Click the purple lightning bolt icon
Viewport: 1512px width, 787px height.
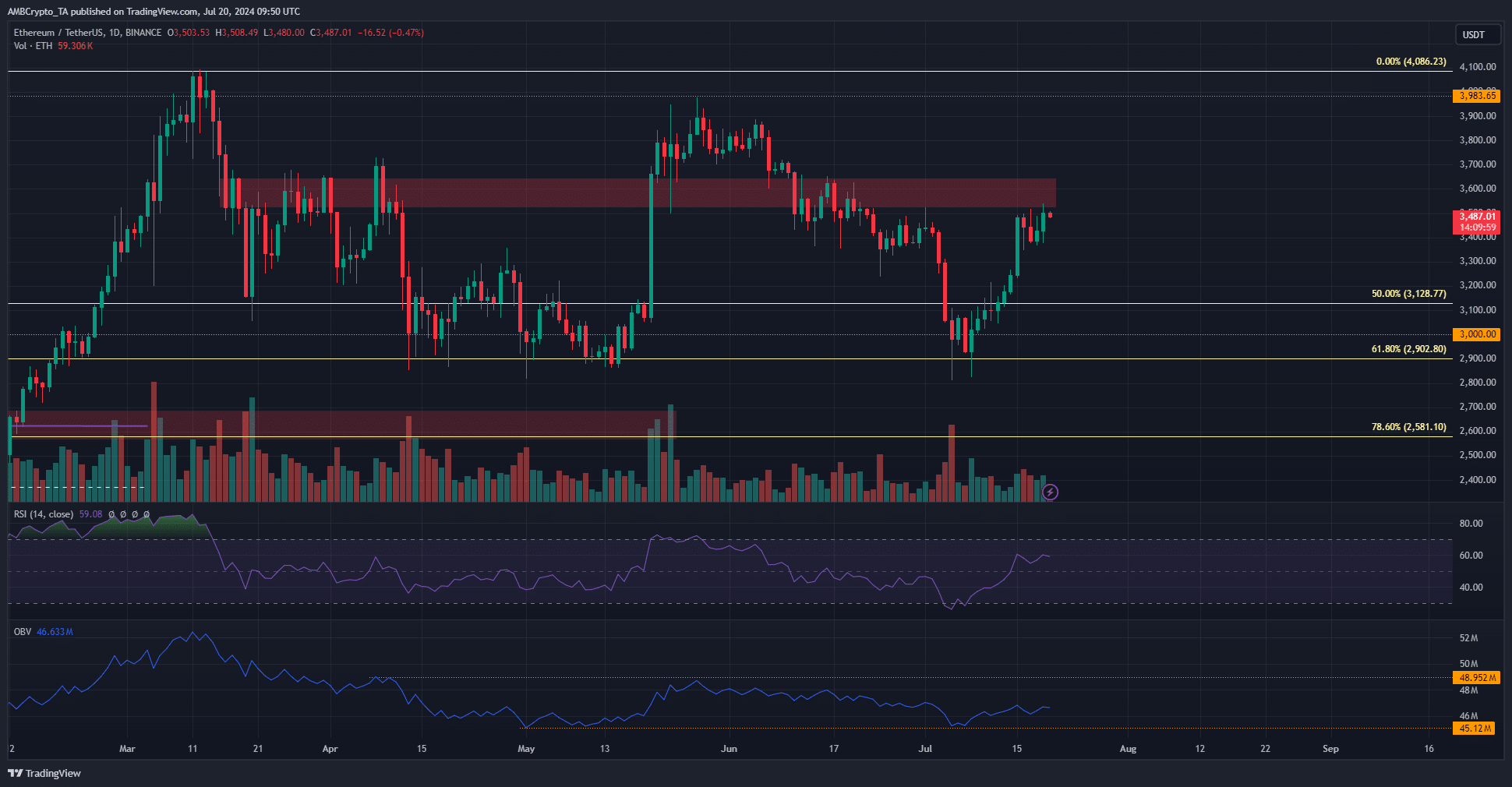click(x=1050, y=492)
